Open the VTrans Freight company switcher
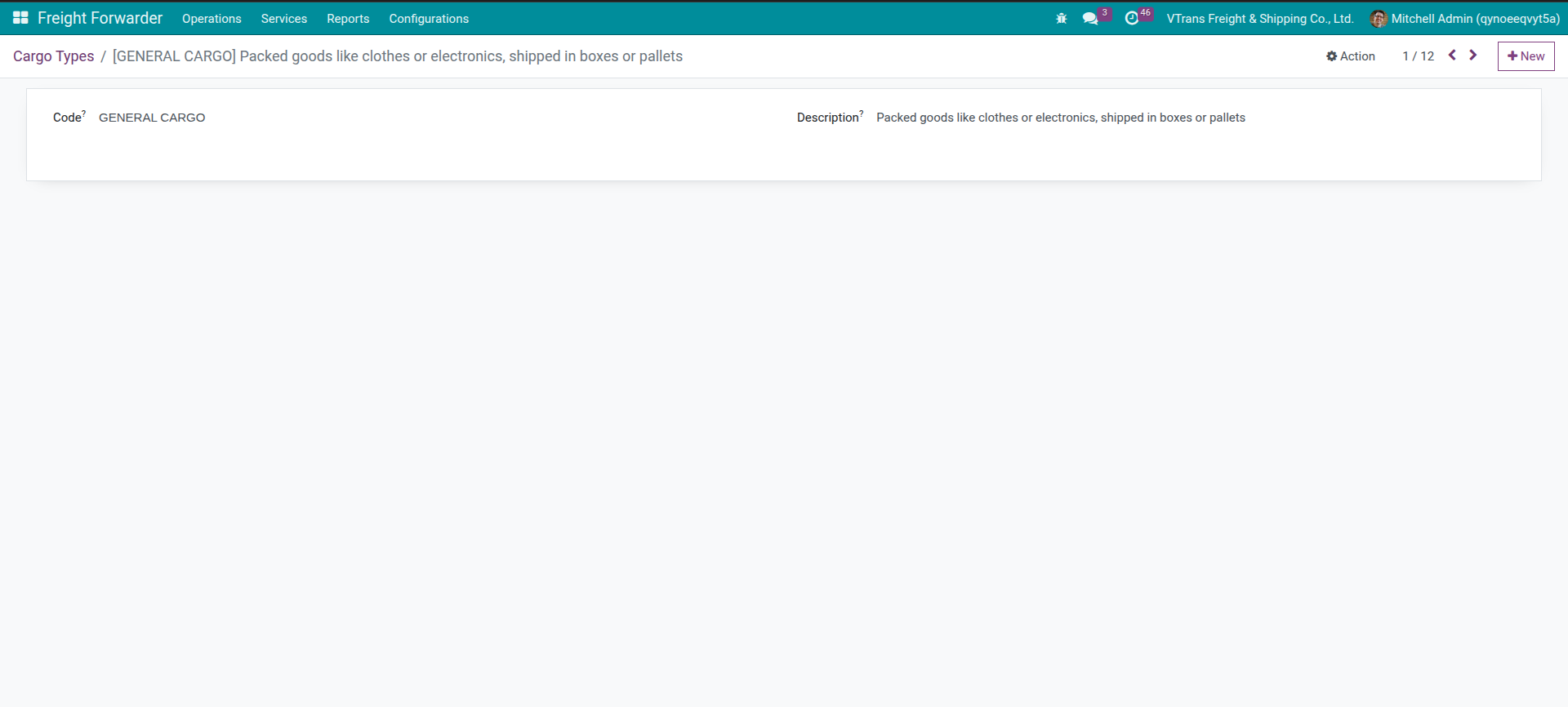This screenshot has height=707, width=1568. point(1259,19)
